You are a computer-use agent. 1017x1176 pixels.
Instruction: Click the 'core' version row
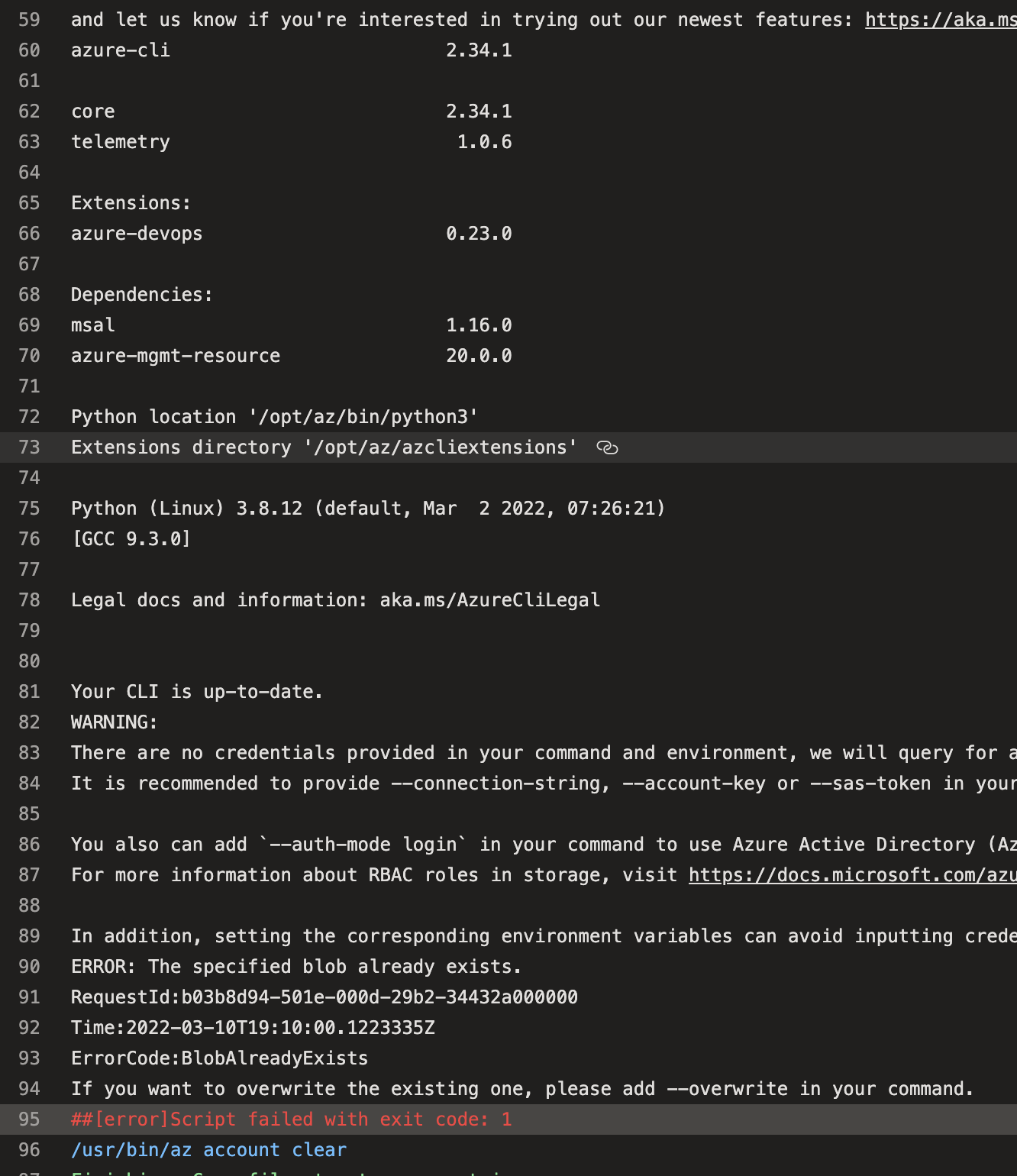click(292, 111)
